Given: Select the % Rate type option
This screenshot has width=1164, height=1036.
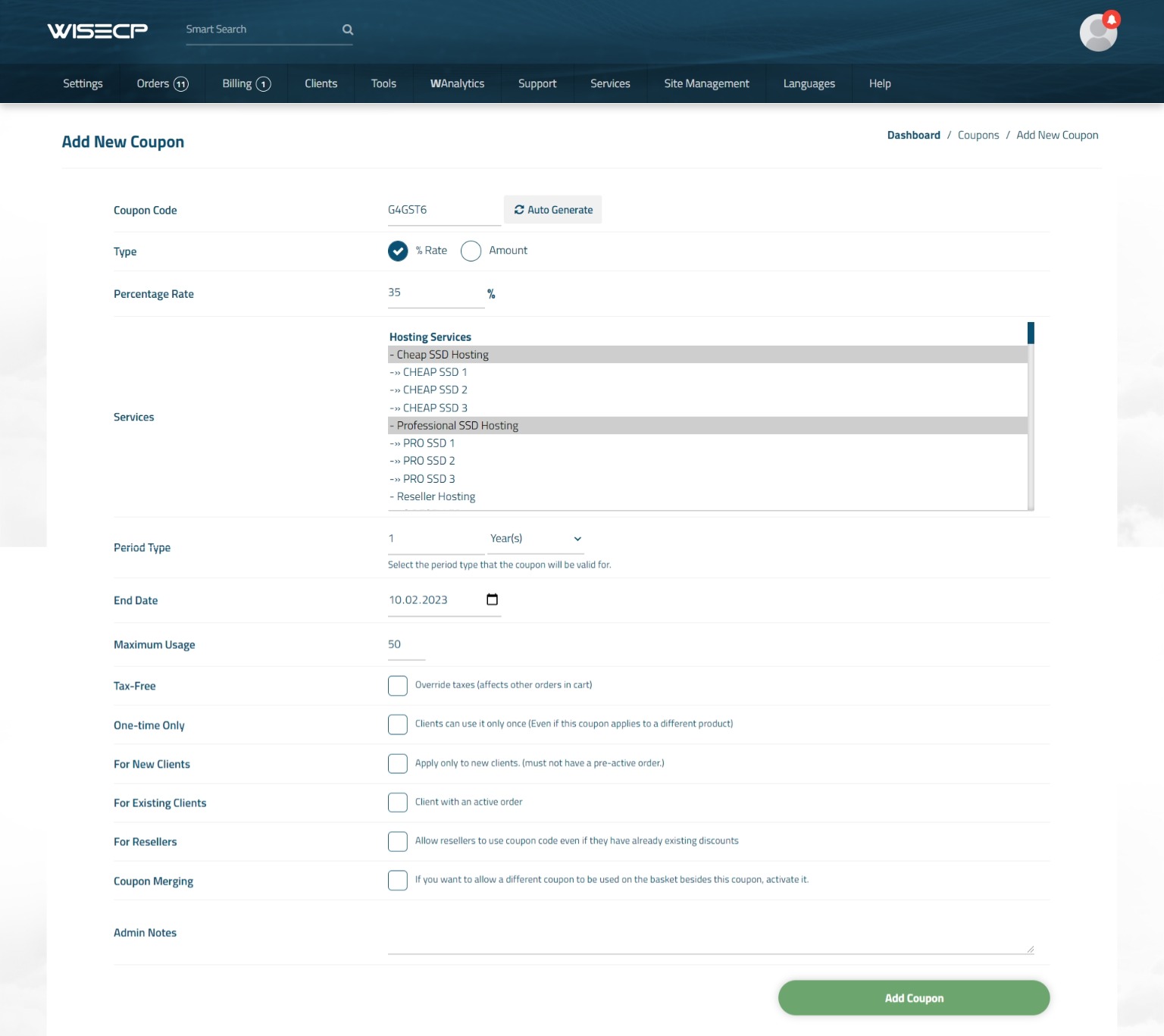Looking at the screenshot, I should (398, 251).
